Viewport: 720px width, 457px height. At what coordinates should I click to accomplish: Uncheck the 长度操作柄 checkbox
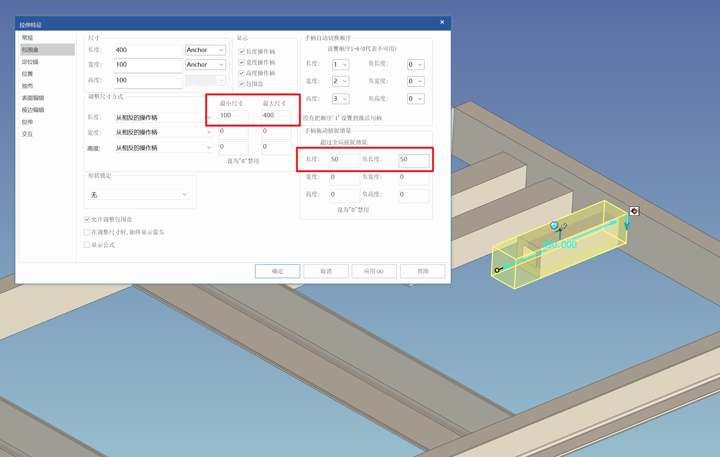tap(241, 51)
